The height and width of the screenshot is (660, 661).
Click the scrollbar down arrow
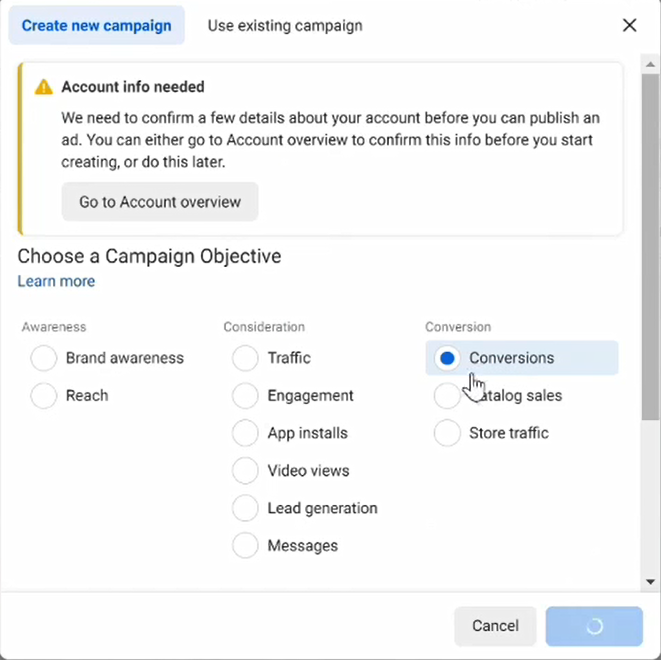point(650,582)
